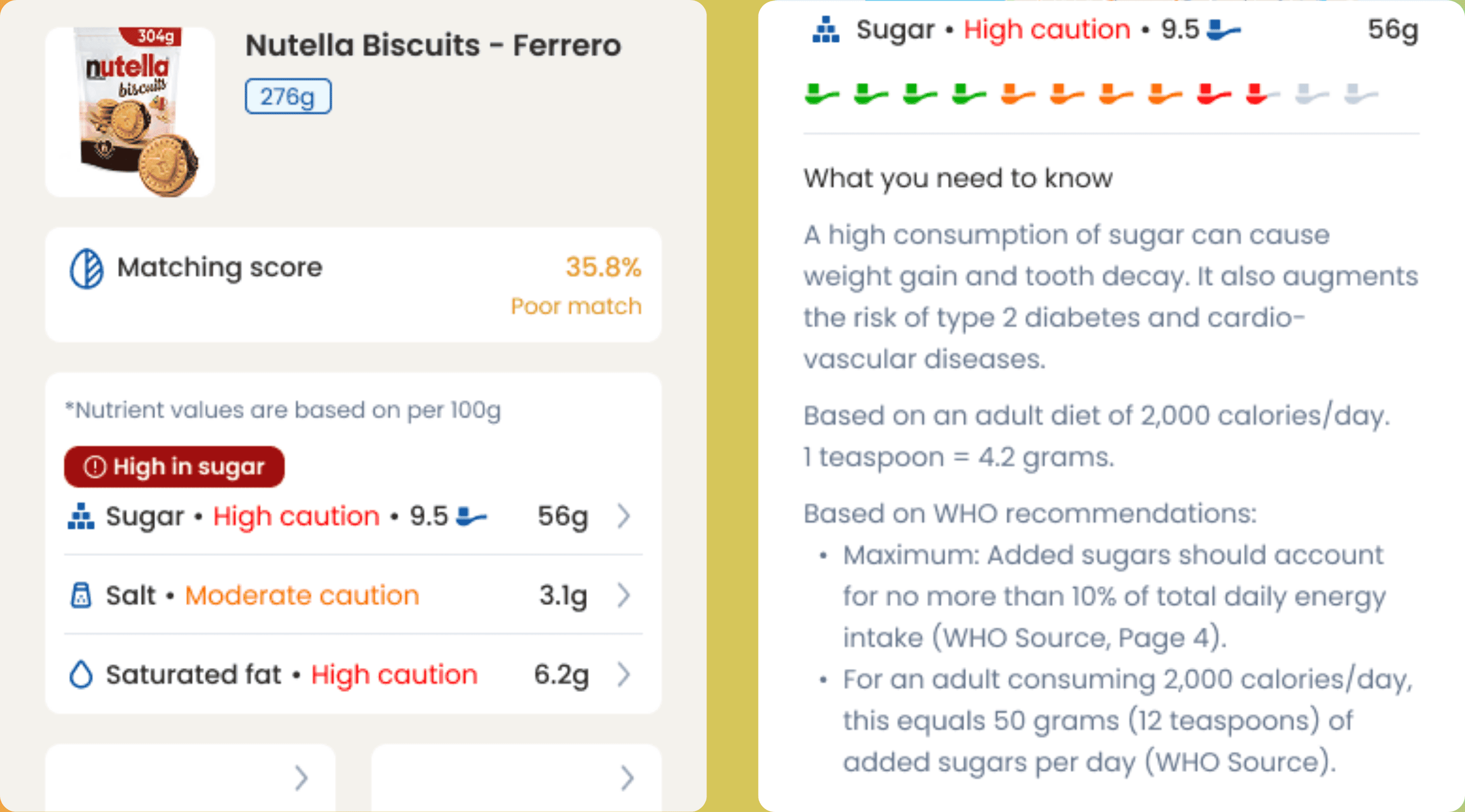Click the salt shaker icon
Viewport: 1465px width, 812px height.
click(81, 595)
